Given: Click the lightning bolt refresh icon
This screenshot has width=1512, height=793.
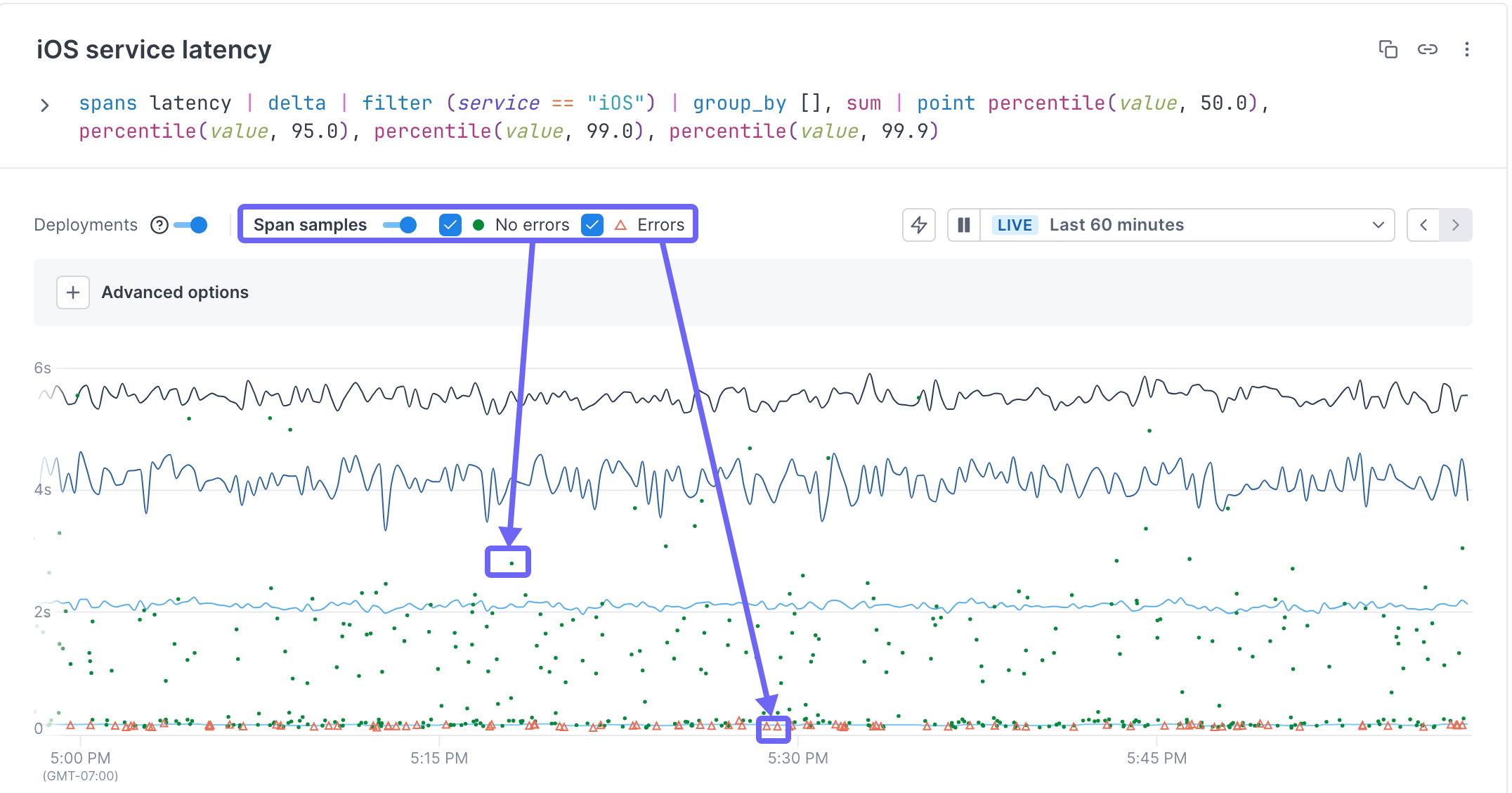Looking at the screenshot, I should click(919, 225).
